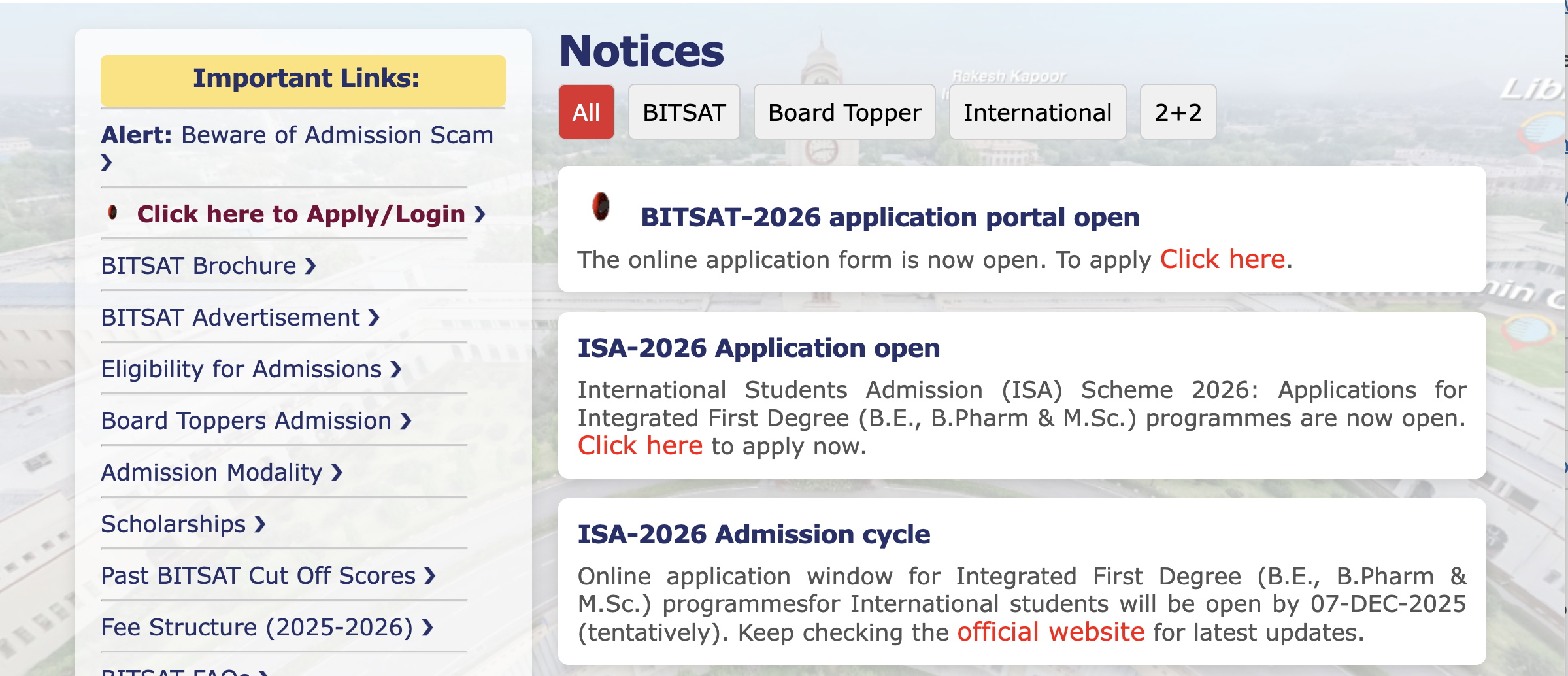
Task: Show International notices only
Action: [1037, 112]
